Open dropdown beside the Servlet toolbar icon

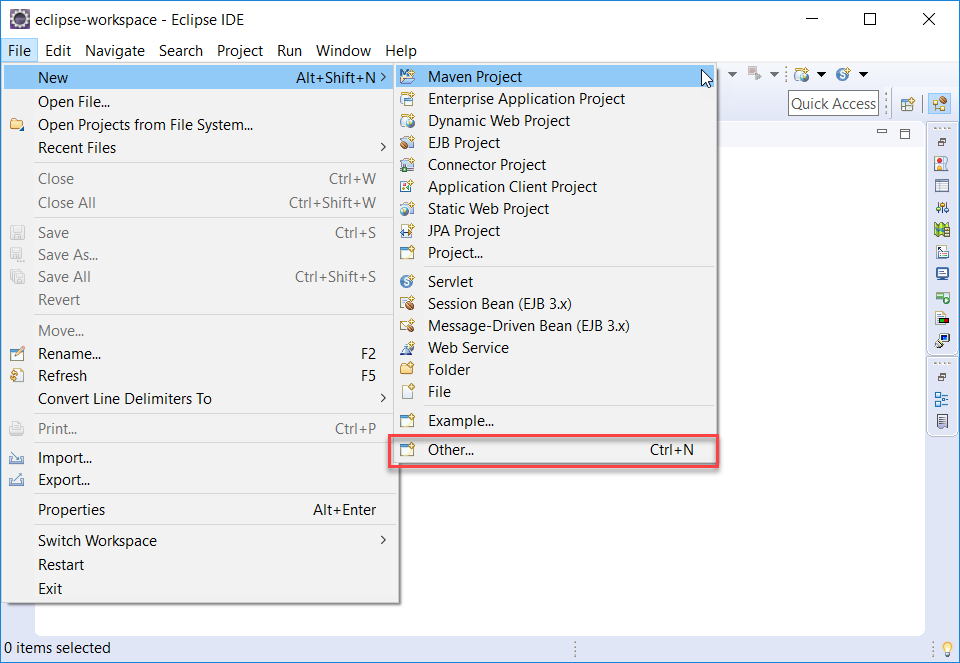pyautogui.click(x=863, y=75)
